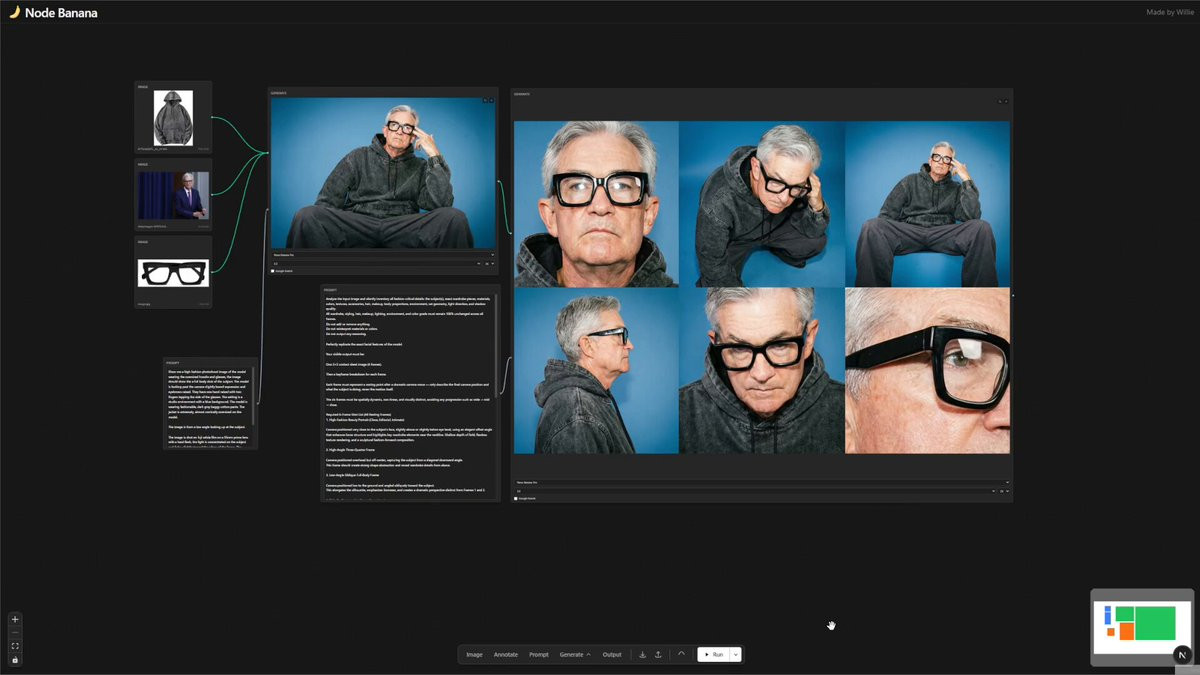
Task: Open model dropdown in grid Generate node
Action: coord(762,483)
